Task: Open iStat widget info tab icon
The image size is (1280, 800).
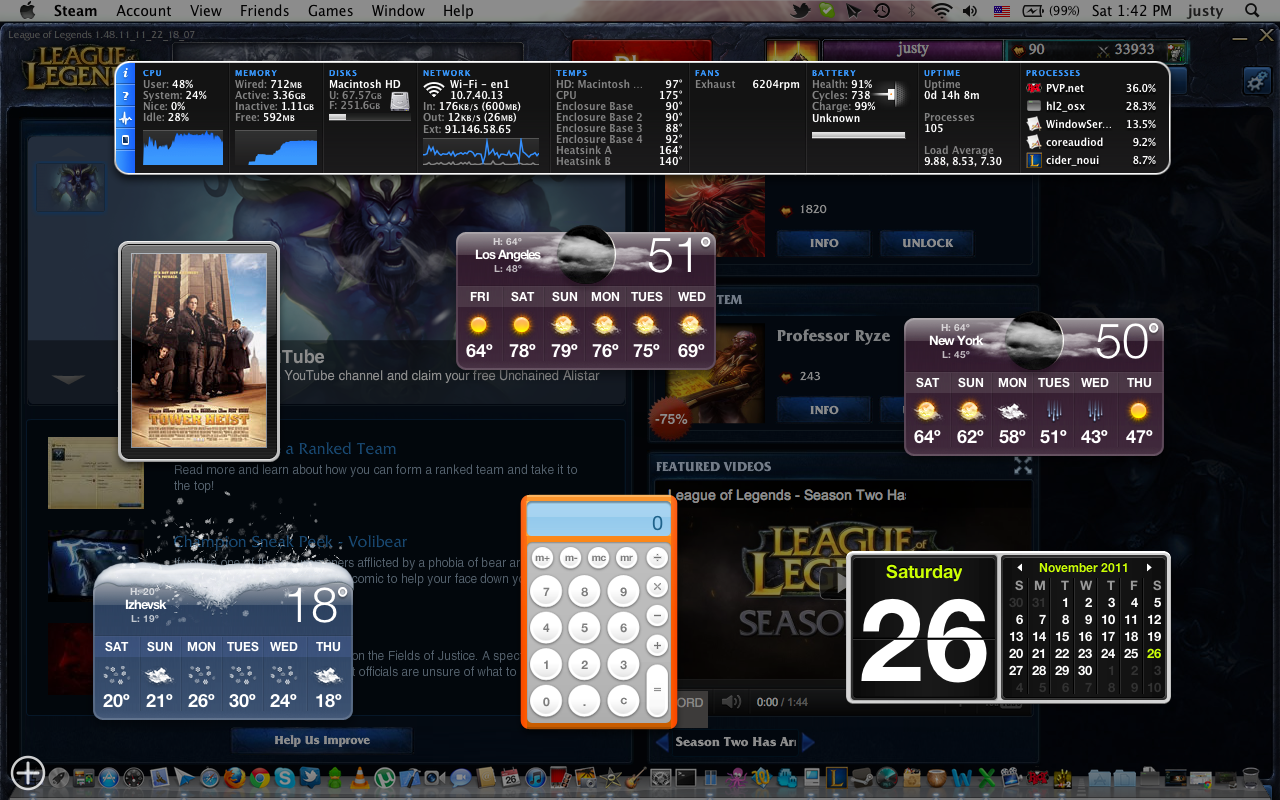Action: click(126, 75)
